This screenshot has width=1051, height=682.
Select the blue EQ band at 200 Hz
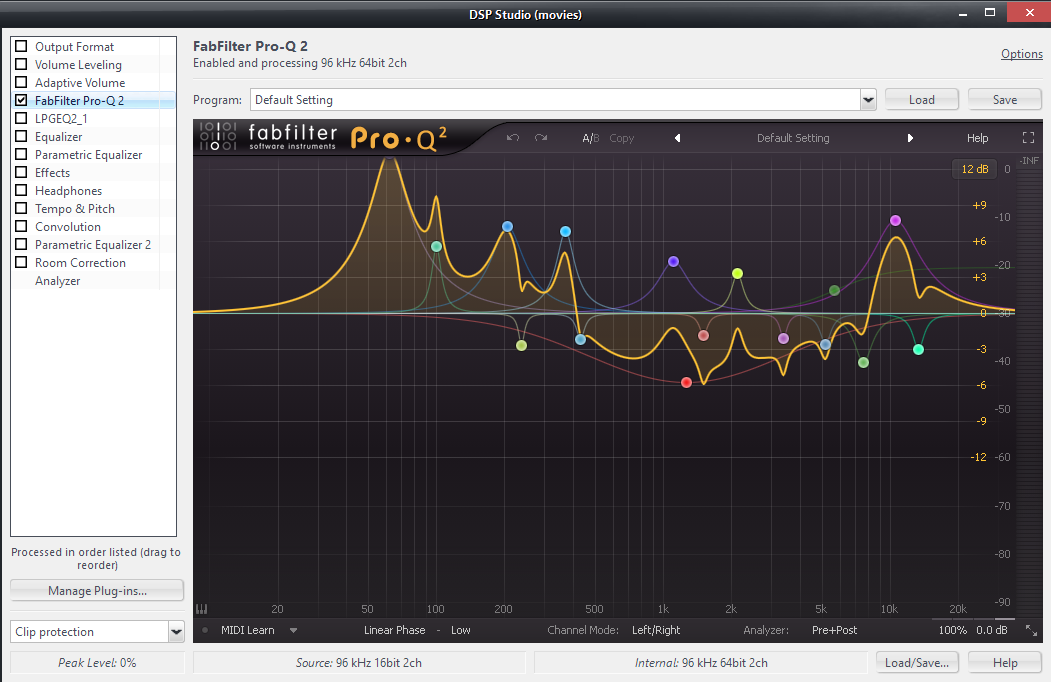click(x=507, y=227)
